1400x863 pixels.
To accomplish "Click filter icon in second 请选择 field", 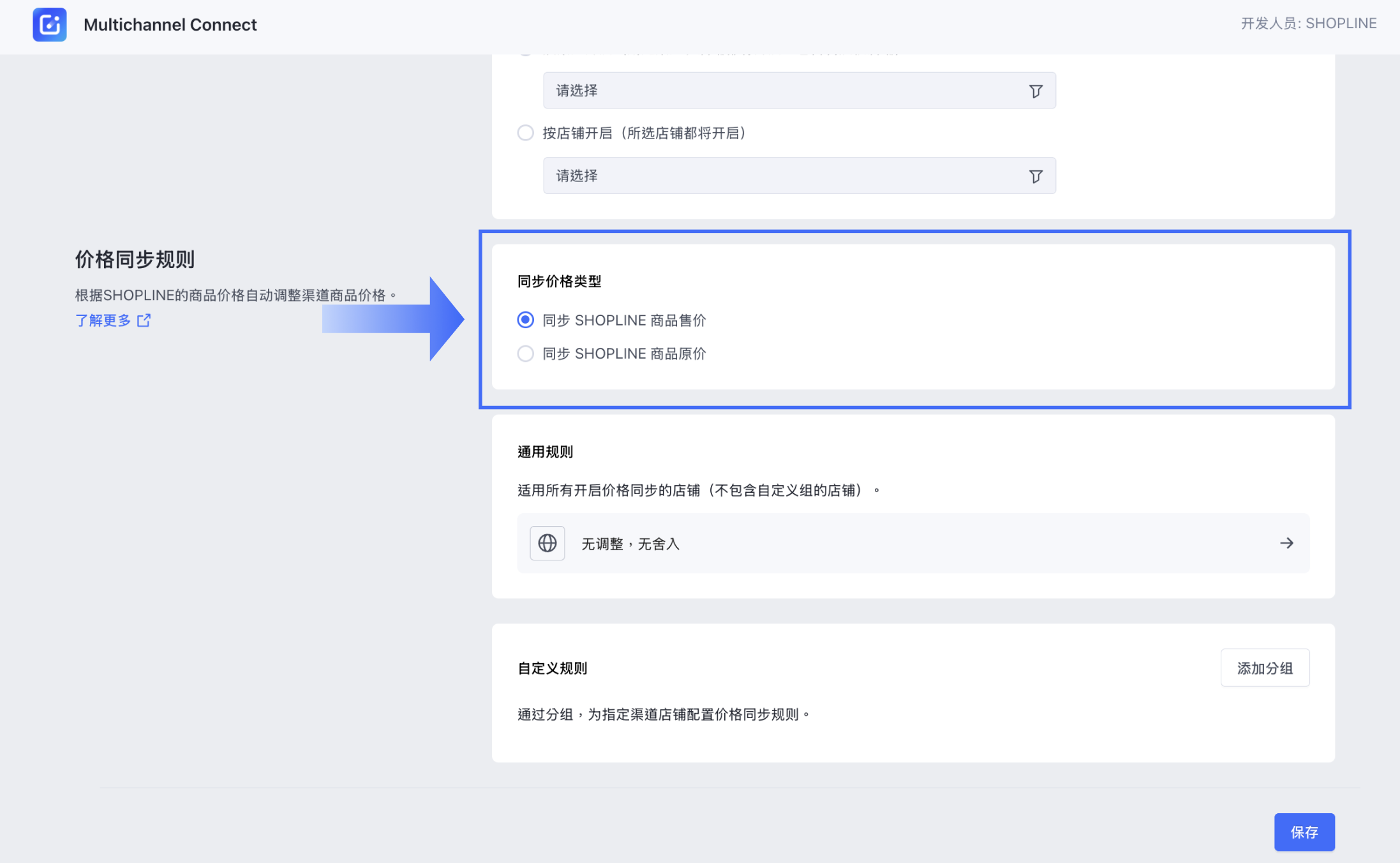I will (1035, 176).
